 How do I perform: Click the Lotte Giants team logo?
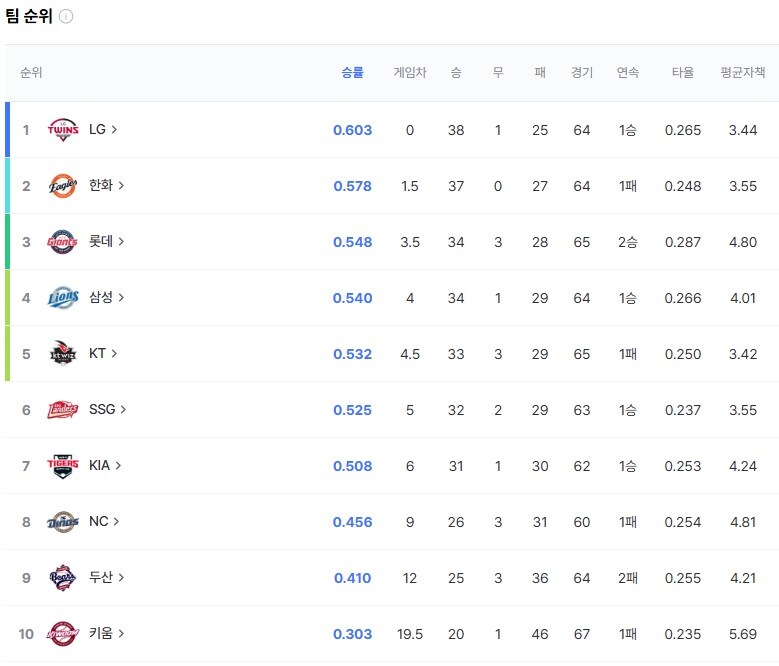tap(63, 242)
